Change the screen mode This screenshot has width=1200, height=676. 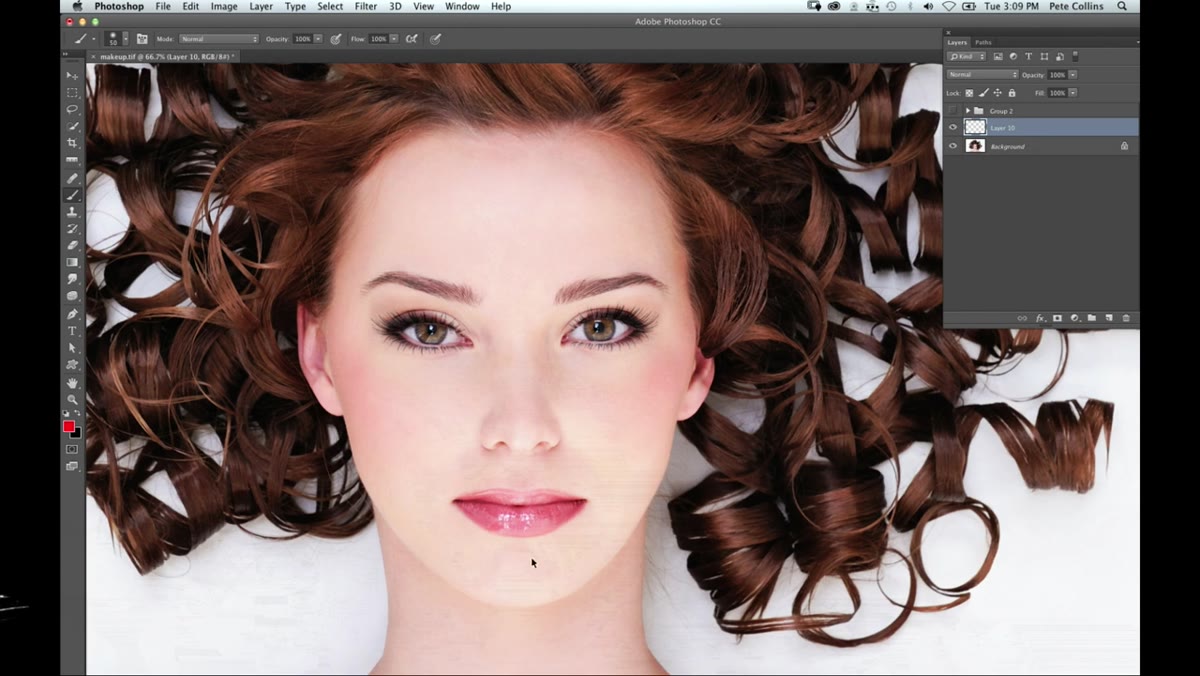click(72, 466)
